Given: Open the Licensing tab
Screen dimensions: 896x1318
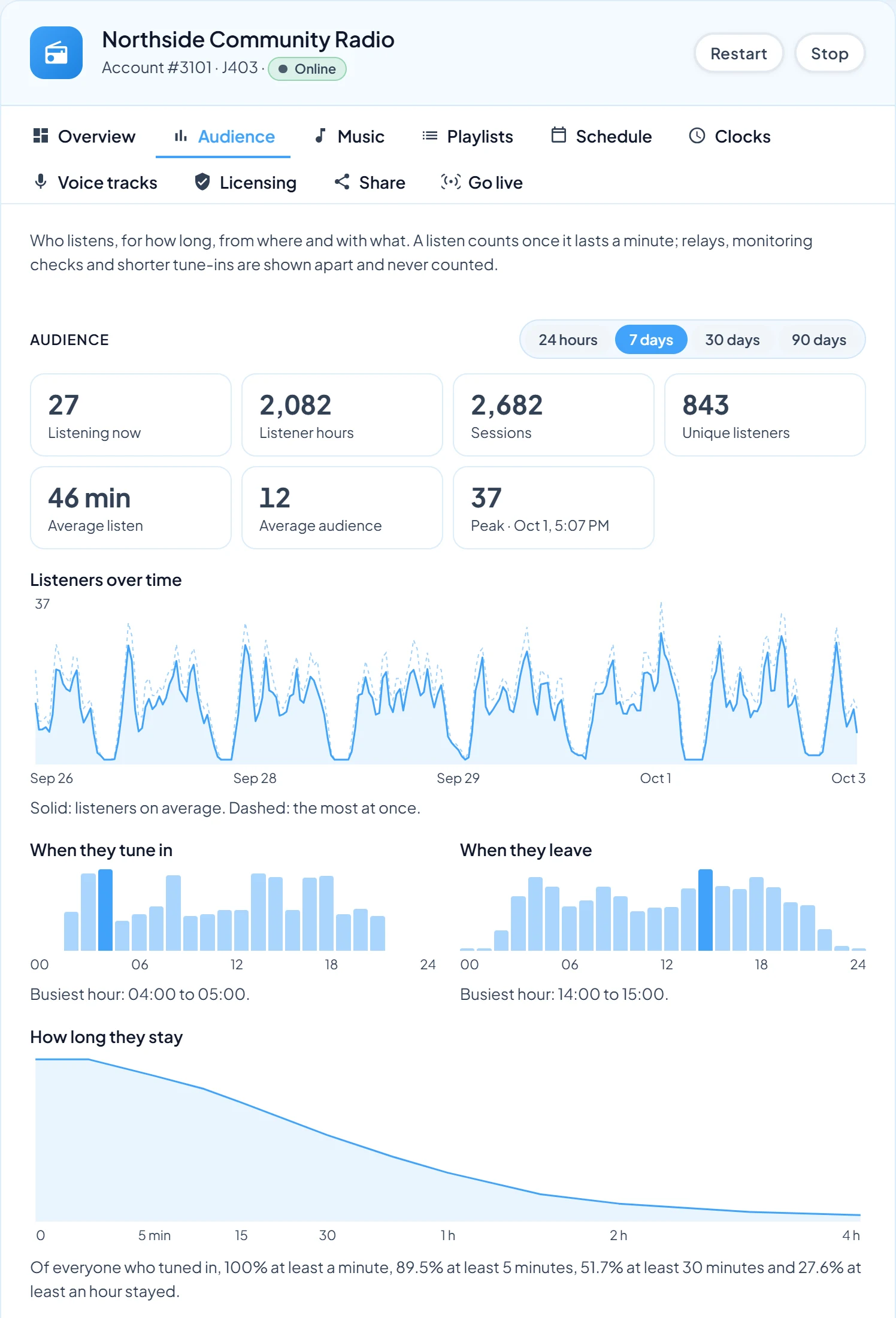Looking at the screenshot, I should pos(246,182).
